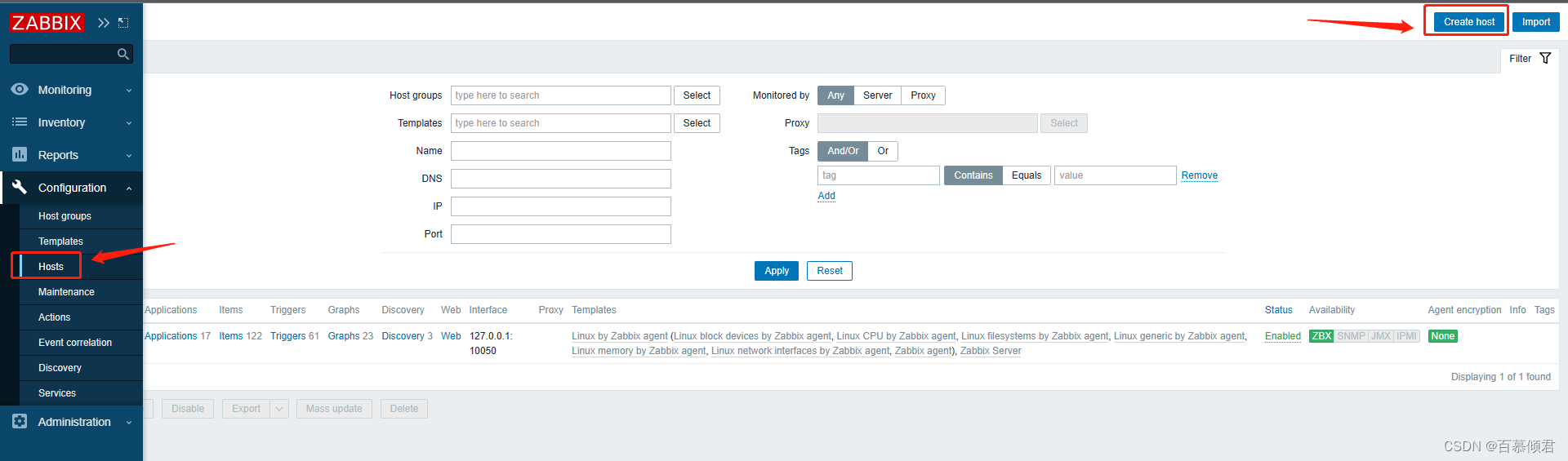Open the Applications 17 link
Image resolution: width=1568 pixels, height=461 pixels.
tap(171, 336)
